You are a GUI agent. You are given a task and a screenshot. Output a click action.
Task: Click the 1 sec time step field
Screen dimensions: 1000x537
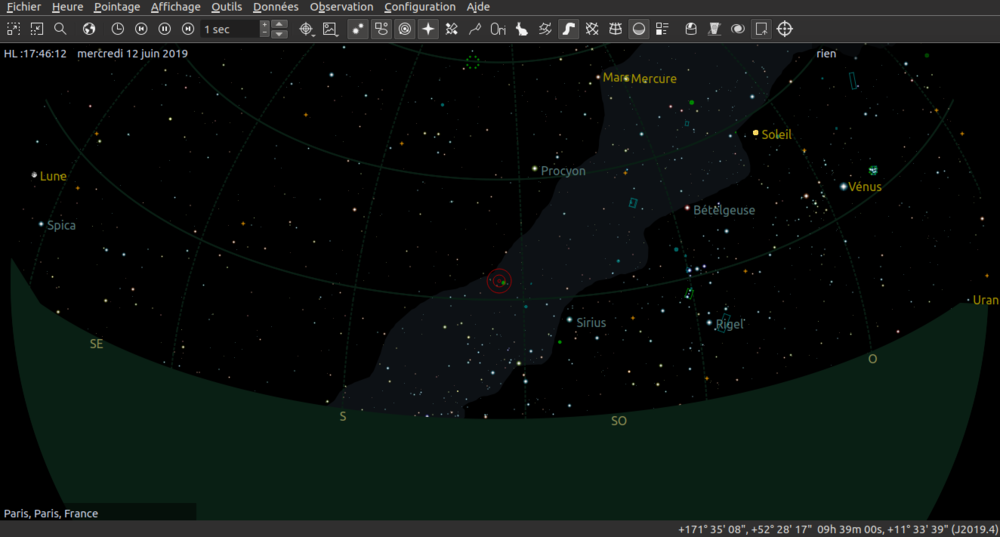pyautogui.click(x=230, y=29)
